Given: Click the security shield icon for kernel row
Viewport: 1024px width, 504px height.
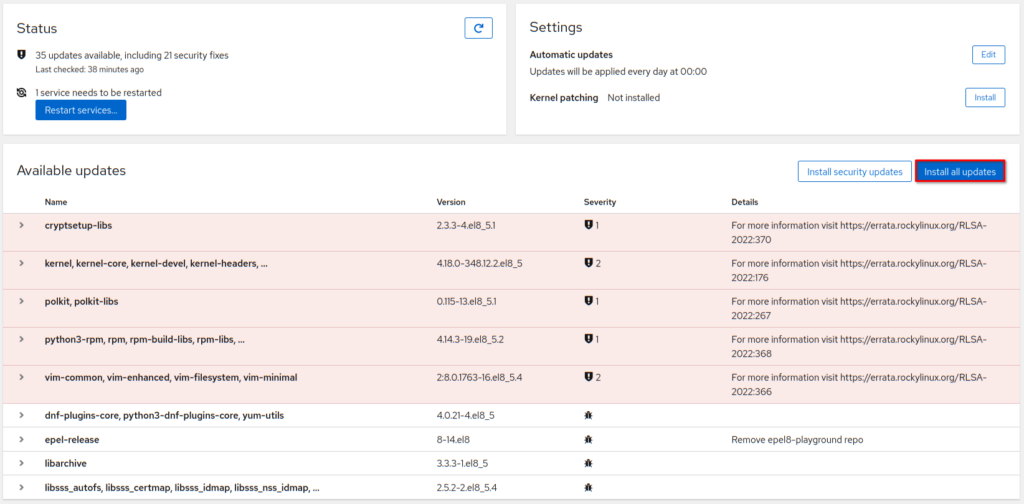Looking at the screenshot, I should pos(588,263).
